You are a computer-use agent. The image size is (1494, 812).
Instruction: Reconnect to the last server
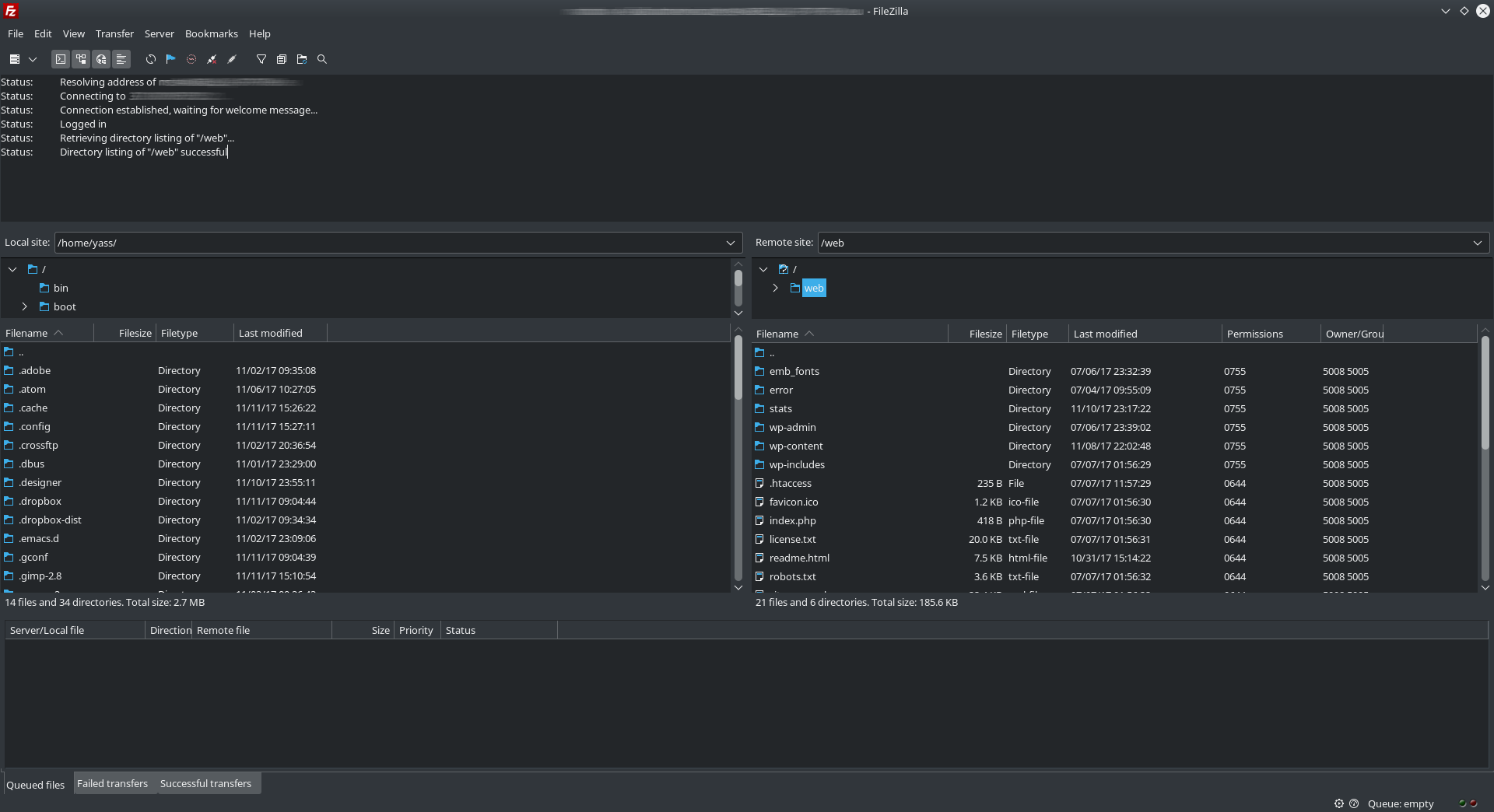(232, 59)
